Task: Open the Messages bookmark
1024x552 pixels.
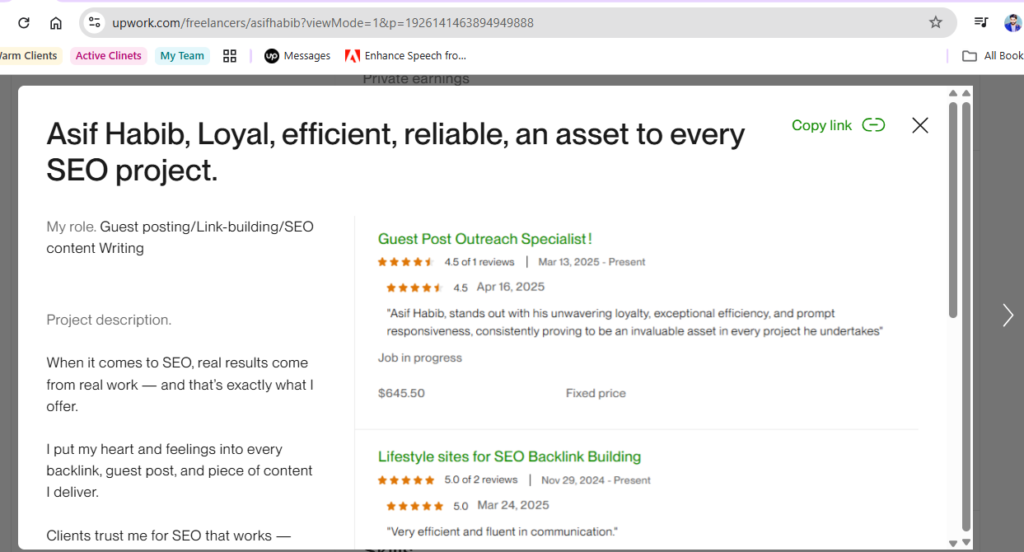Action: (297, 56)
